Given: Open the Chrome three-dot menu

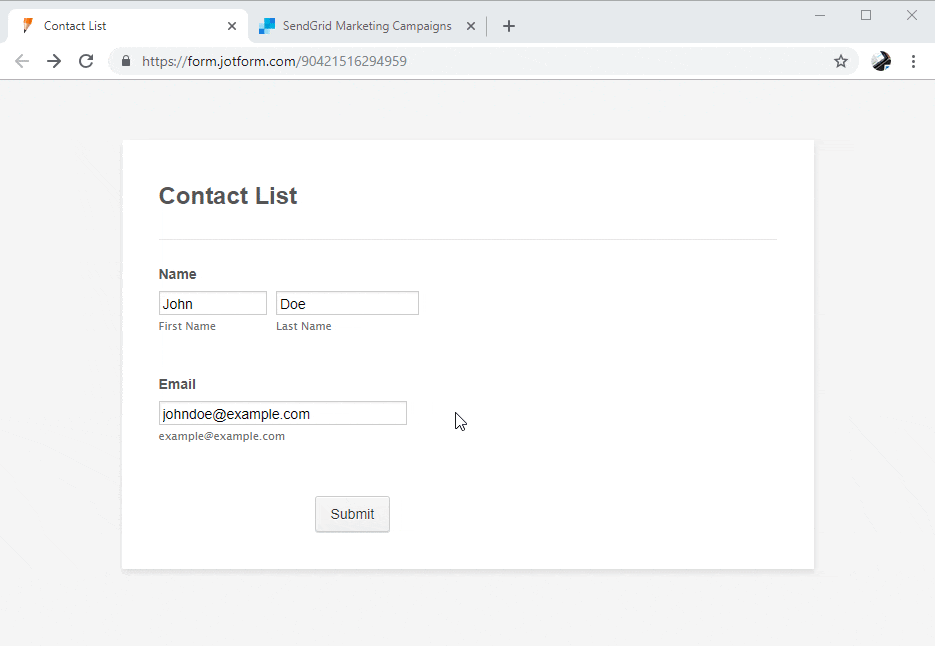Looking at the screenshot, I should click(913, 61).
